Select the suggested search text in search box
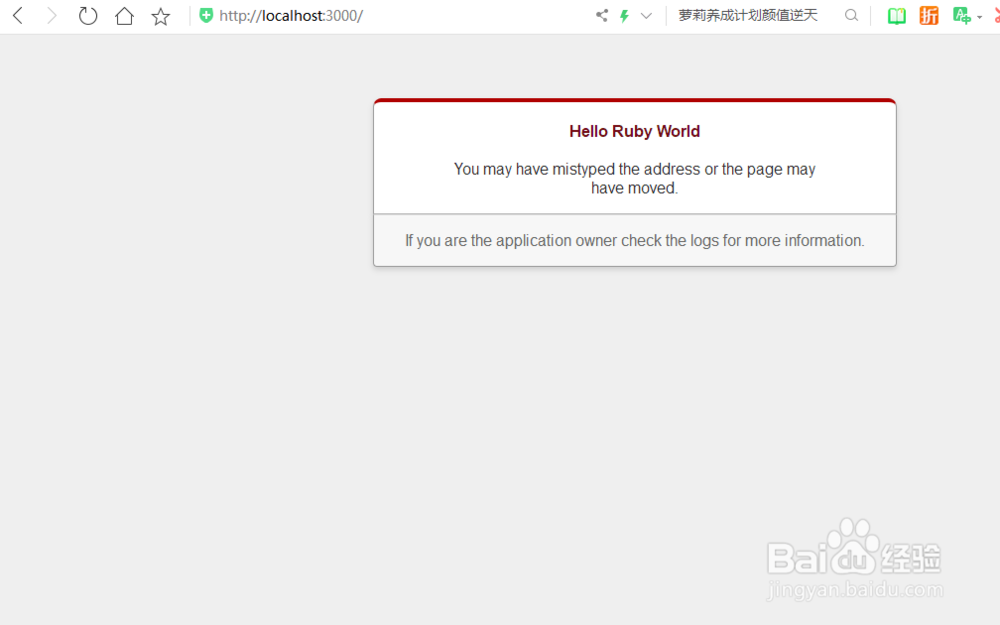 tap(746, 15)
